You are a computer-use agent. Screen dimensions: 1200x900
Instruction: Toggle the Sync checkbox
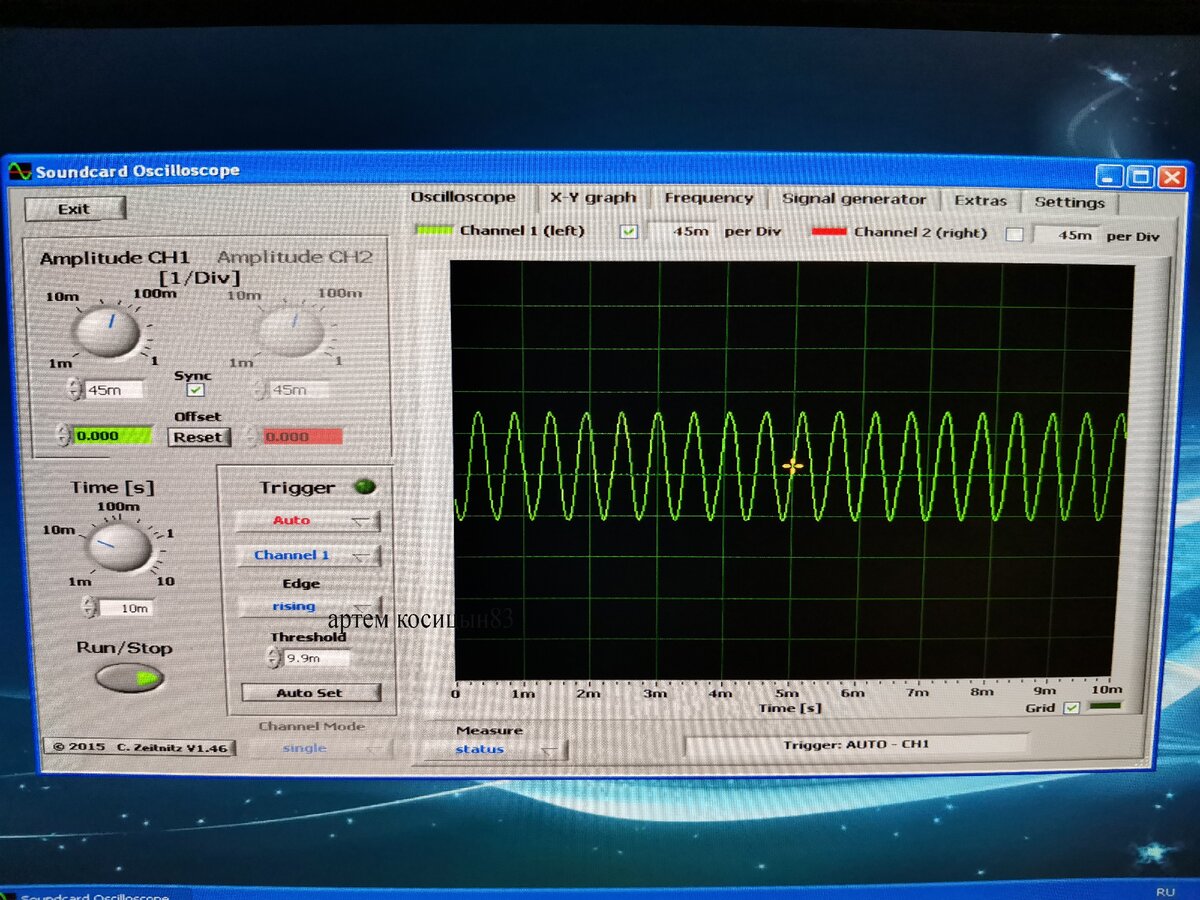[x=196, y=390]
